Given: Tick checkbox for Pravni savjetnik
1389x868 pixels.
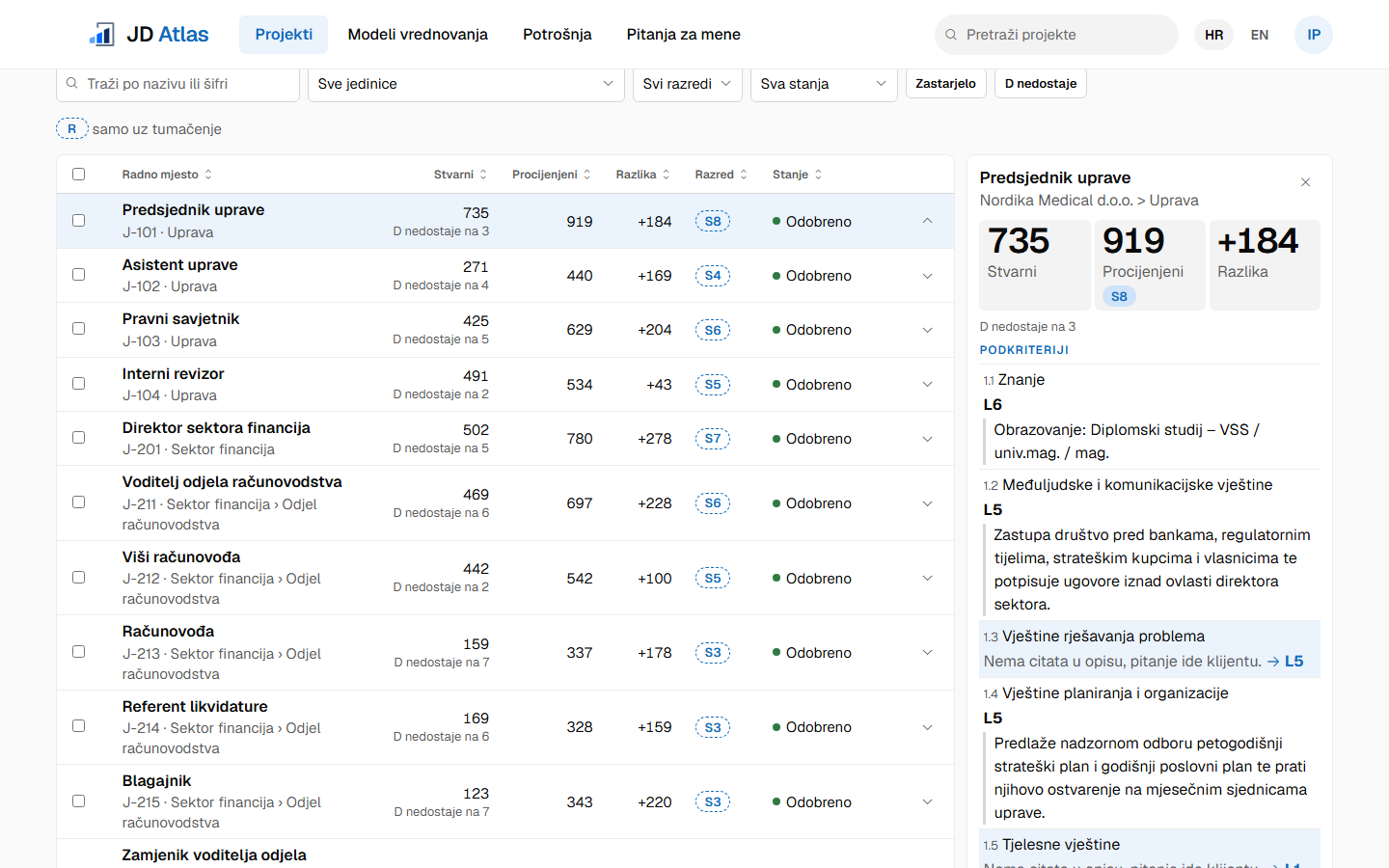Looking at the screenshot, I should 79,329.
